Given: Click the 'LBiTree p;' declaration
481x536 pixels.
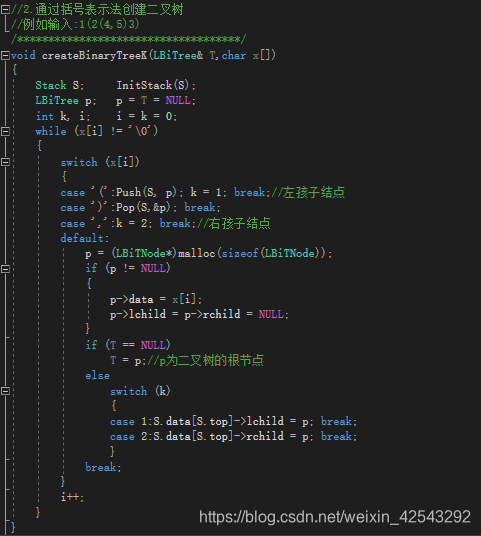Looking at the screenshot, I should pos(66,100).
